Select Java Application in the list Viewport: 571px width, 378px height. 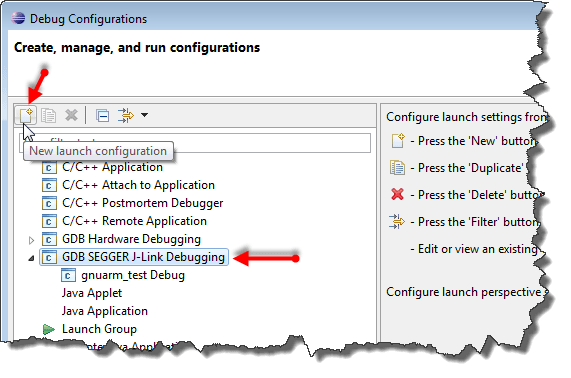point(105,311)
